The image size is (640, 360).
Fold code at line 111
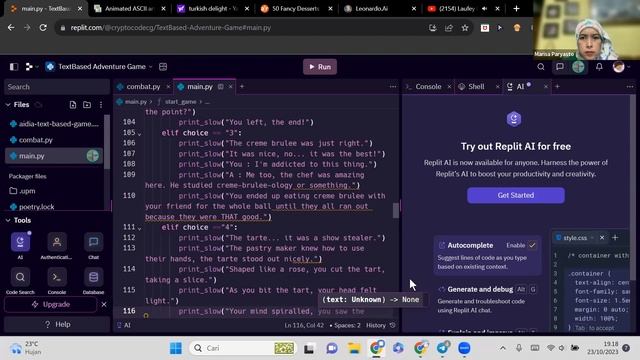click(140, 228)
